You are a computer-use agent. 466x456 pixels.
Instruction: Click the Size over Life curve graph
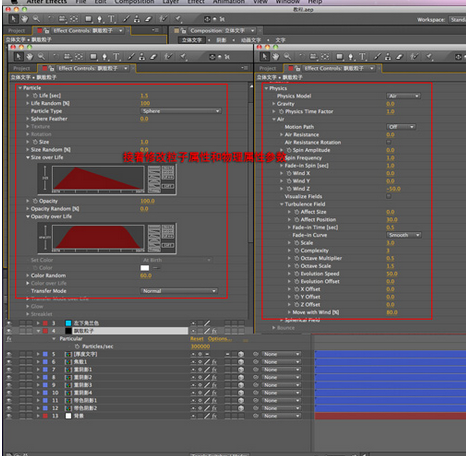[x=98, y=179]
